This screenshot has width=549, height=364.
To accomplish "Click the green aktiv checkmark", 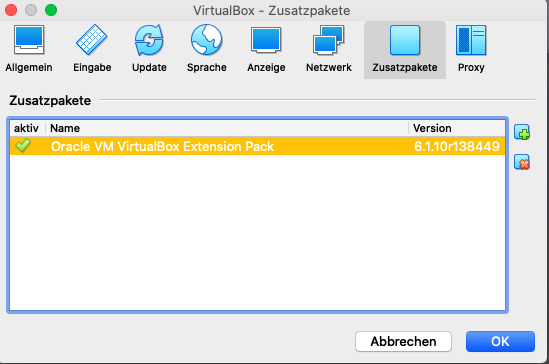I will click(x=23, y=146).
